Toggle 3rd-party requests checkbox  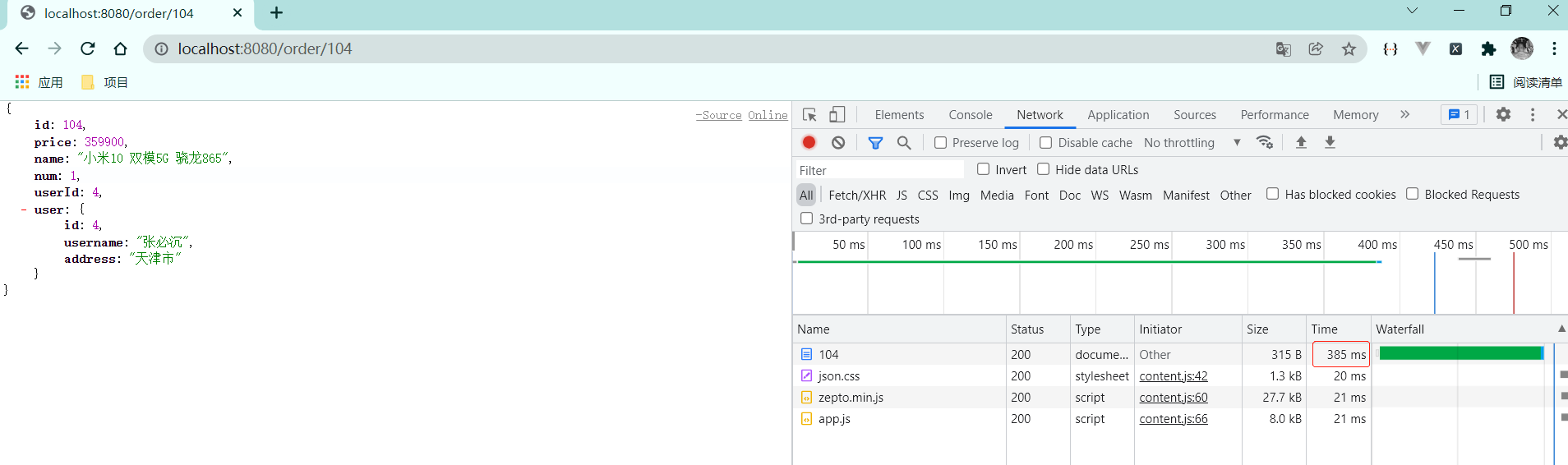pyautogui.click(x=806, y=218)
